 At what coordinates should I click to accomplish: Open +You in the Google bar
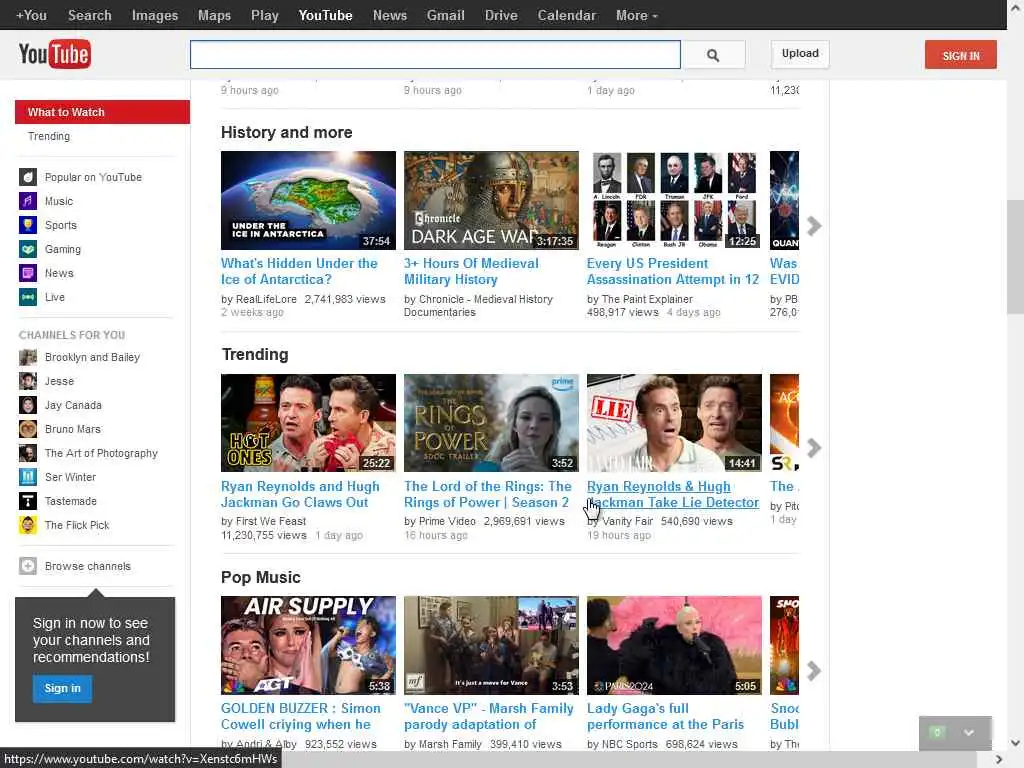point(31,15)
